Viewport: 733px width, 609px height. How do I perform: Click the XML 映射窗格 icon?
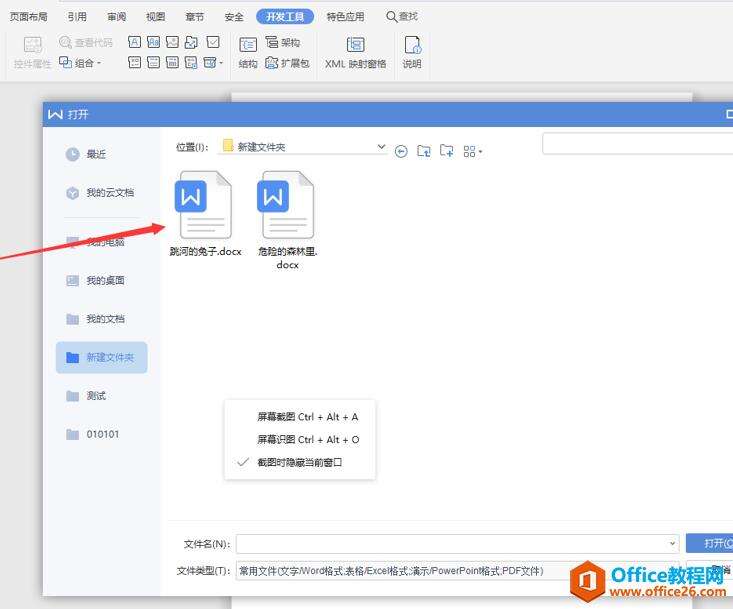[355, 45]
